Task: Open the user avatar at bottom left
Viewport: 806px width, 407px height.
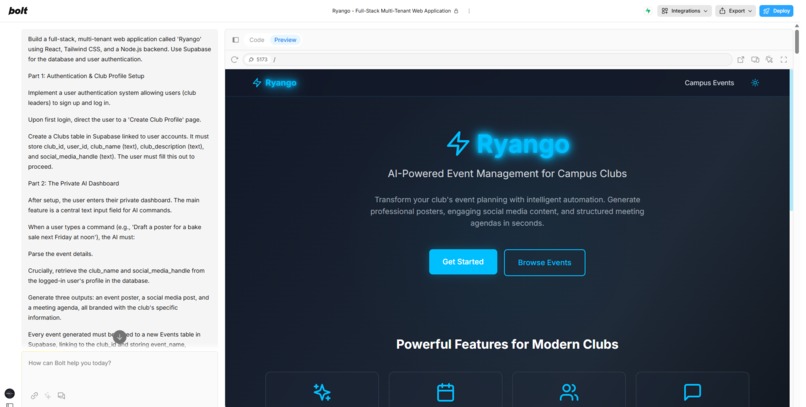Action: tap(10, 394)
